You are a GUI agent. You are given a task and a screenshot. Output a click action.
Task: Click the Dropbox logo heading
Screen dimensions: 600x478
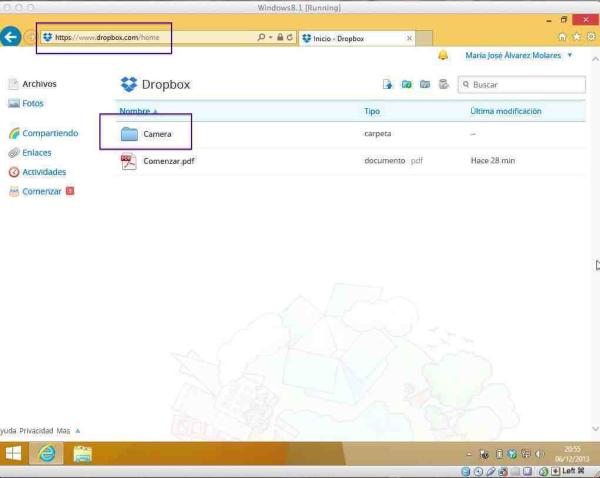click(155, 84)
